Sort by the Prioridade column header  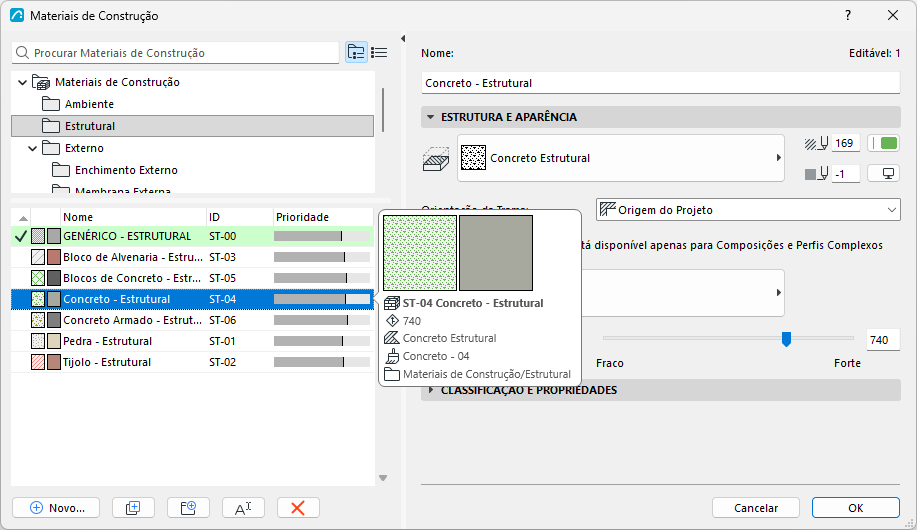323,217
